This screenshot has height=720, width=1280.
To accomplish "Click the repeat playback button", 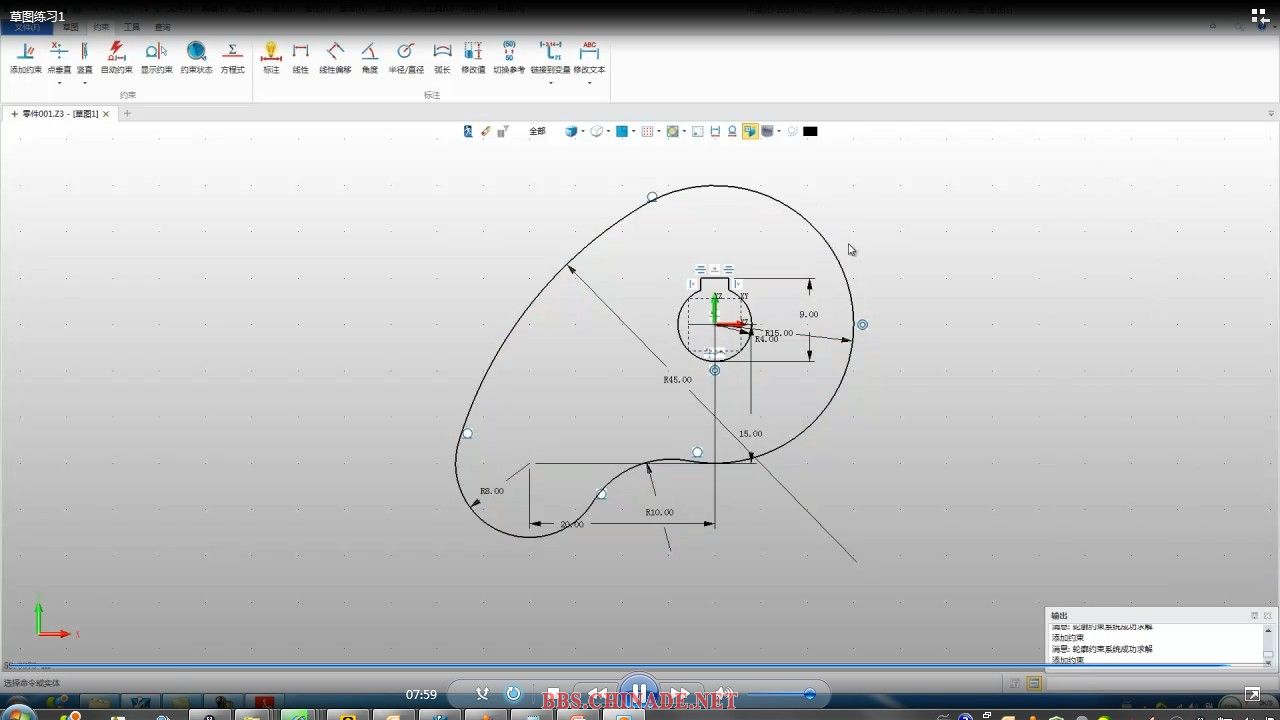I will [513, 694].
